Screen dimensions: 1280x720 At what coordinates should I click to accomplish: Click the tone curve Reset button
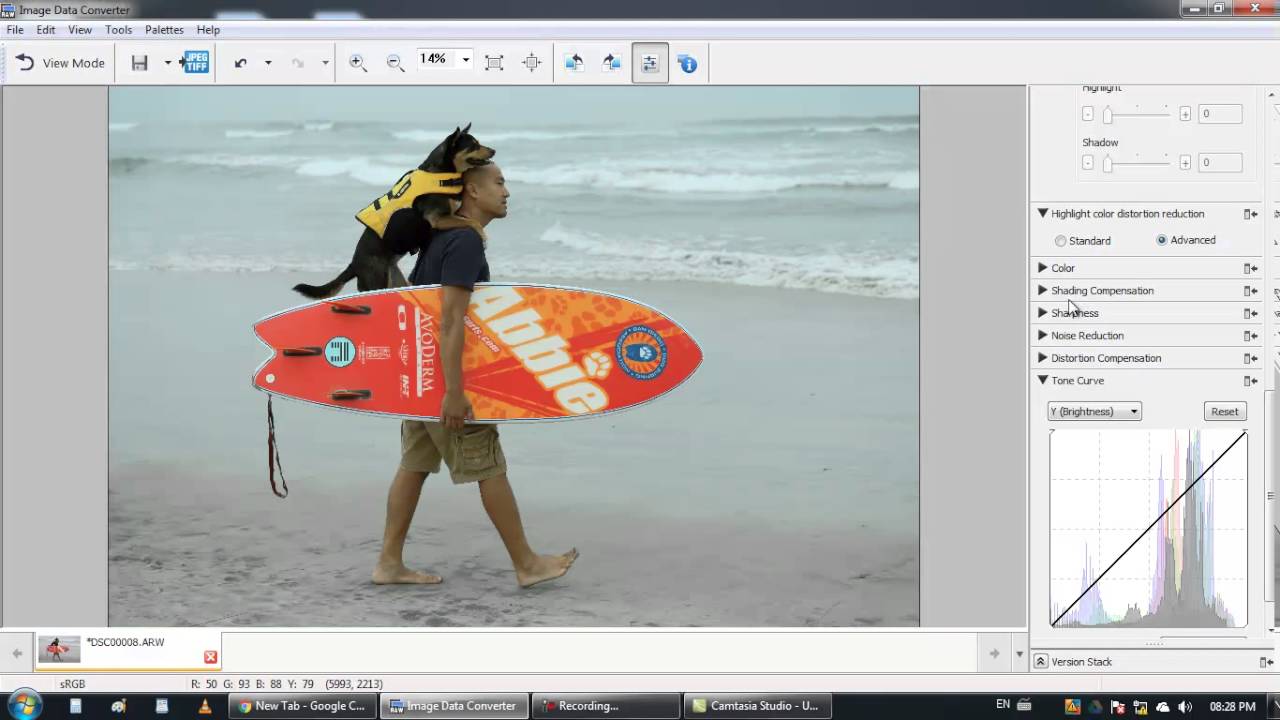click(x=1225, y=411)
